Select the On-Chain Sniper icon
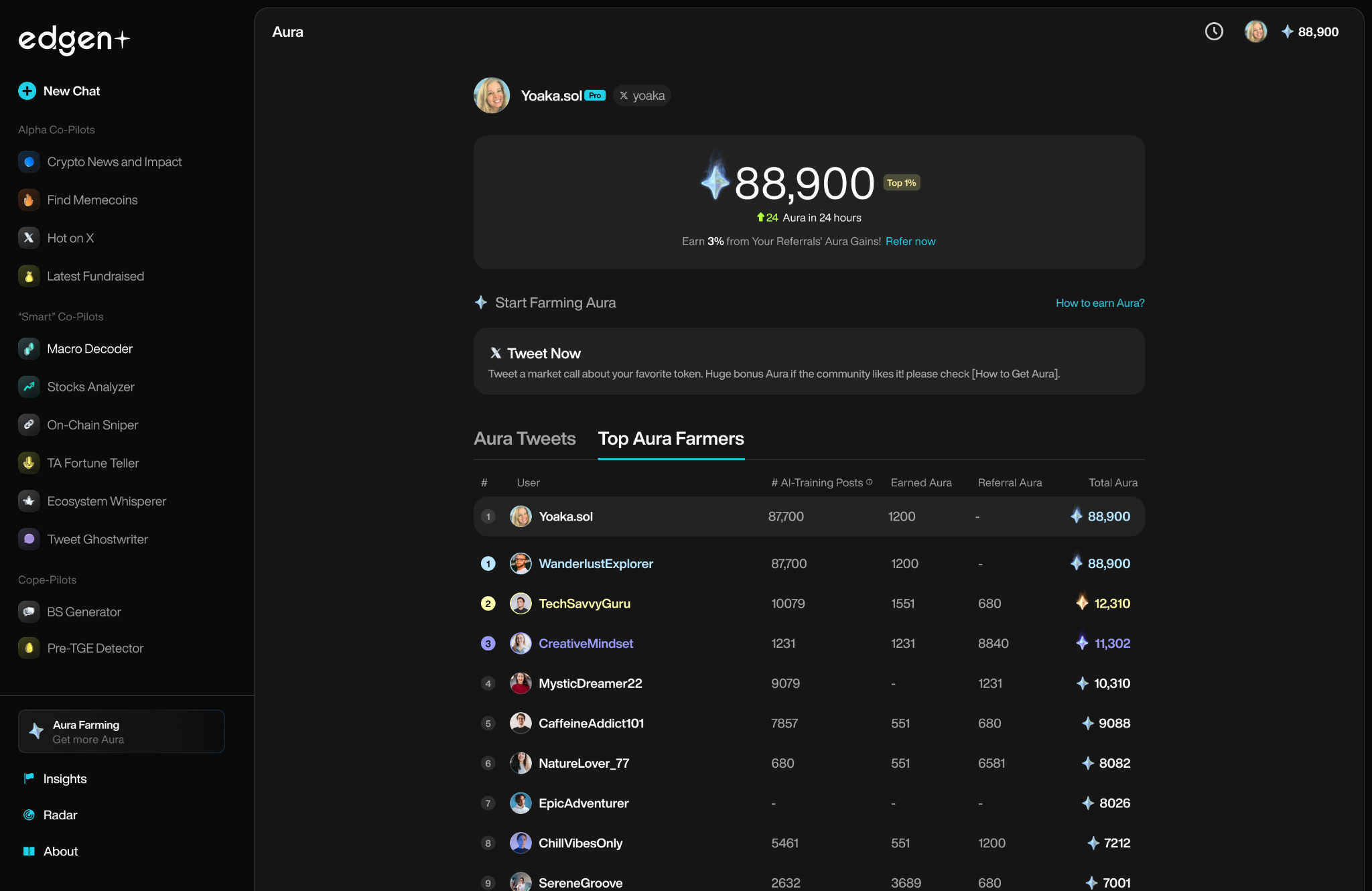Screen dimensions: 1372x891 [x=29, y=425]
